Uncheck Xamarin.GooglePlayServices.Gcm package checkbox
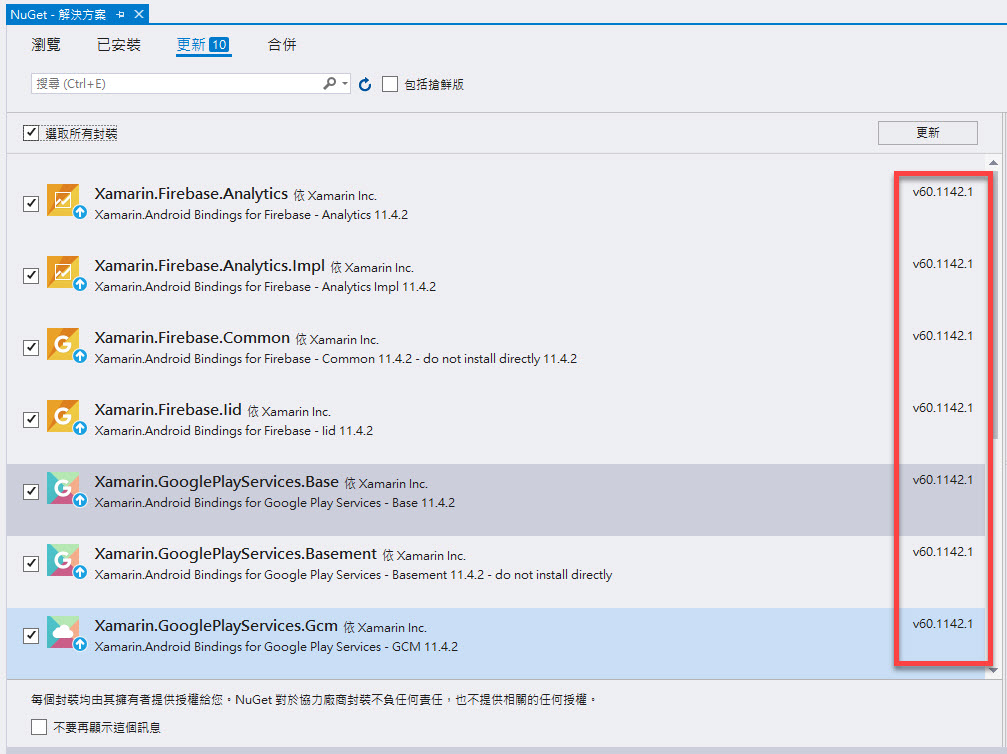The width and height of the screenshot is (1007, 754). coord(31,635)
